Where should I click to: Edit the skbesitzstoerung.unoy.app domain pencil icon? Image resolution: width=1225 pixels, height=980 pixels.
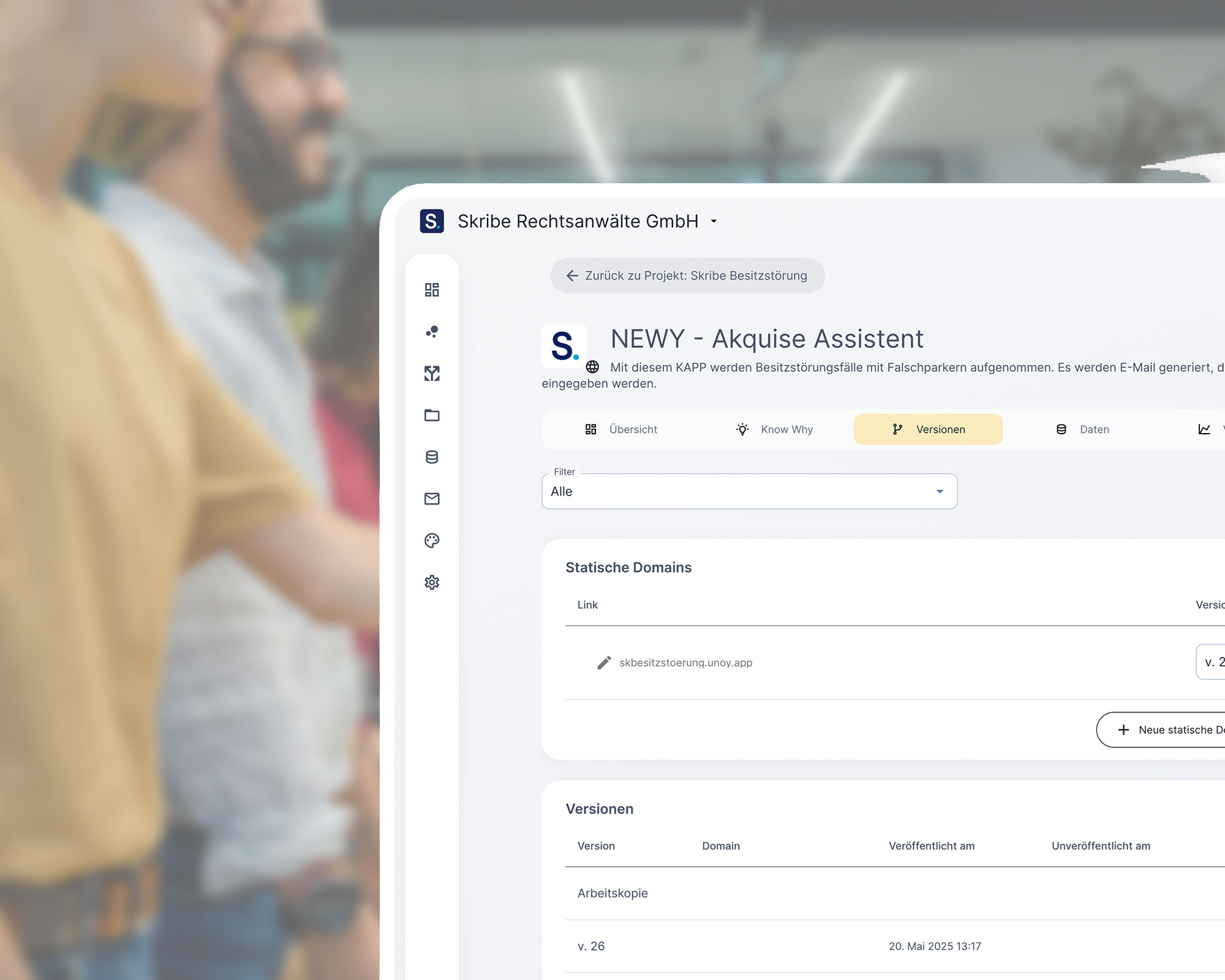click(604, 663)
